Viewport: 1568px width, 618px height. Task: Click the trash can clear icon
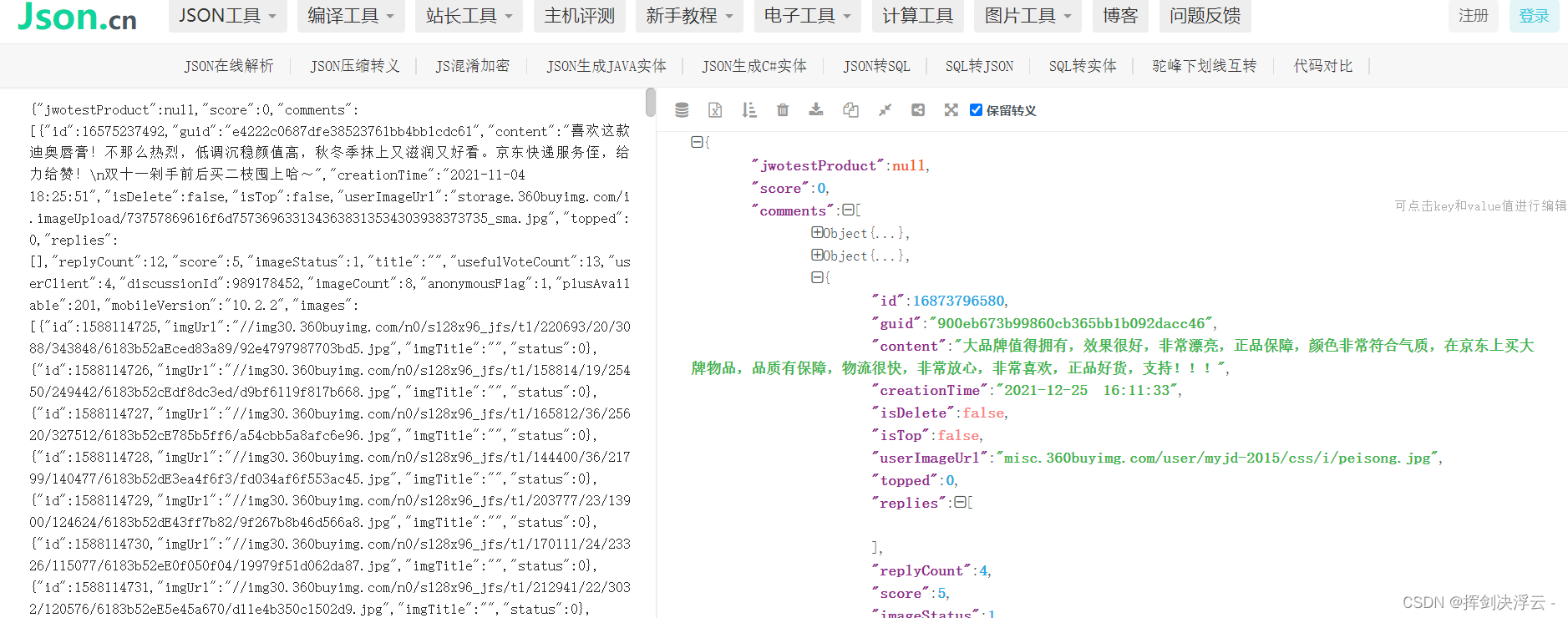point(783,109)
